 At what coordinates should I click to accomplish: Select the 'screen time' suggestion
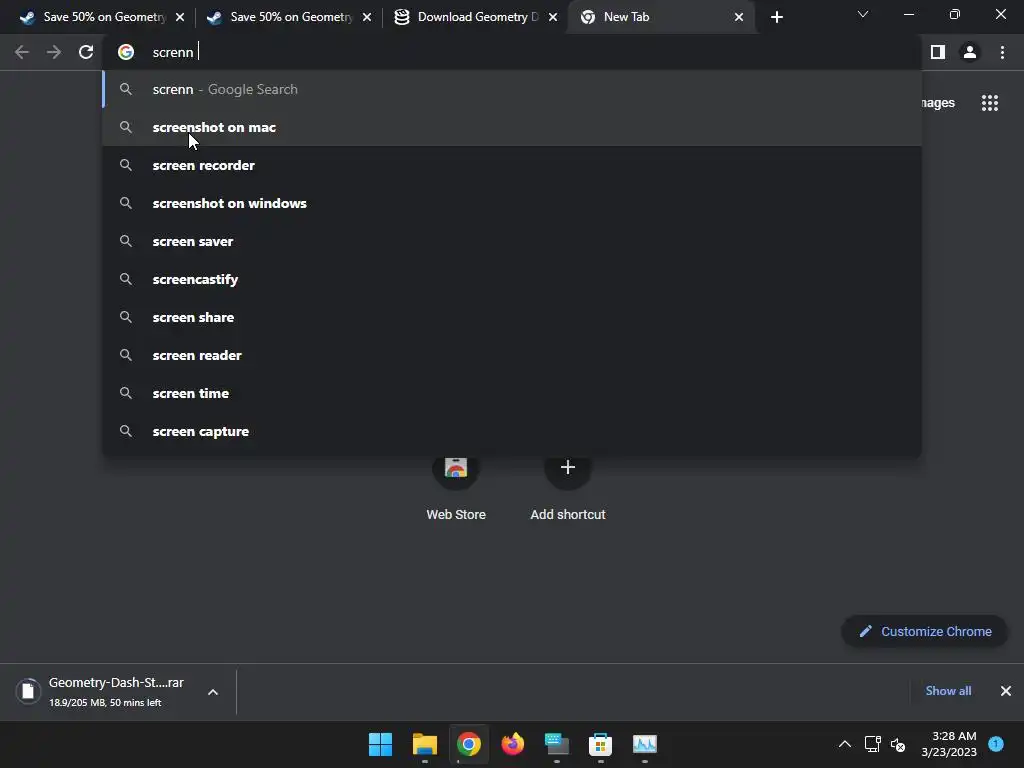tap(512, 392)
